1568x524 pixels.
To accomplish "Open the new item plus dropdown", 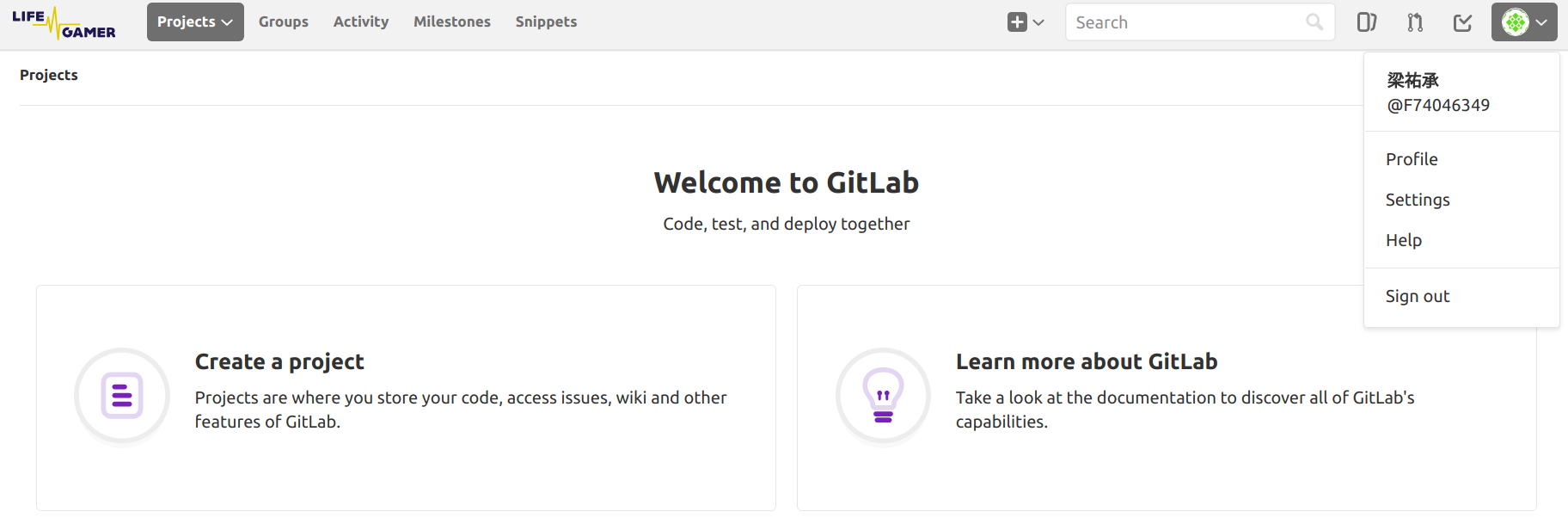I will [1026, 22].
